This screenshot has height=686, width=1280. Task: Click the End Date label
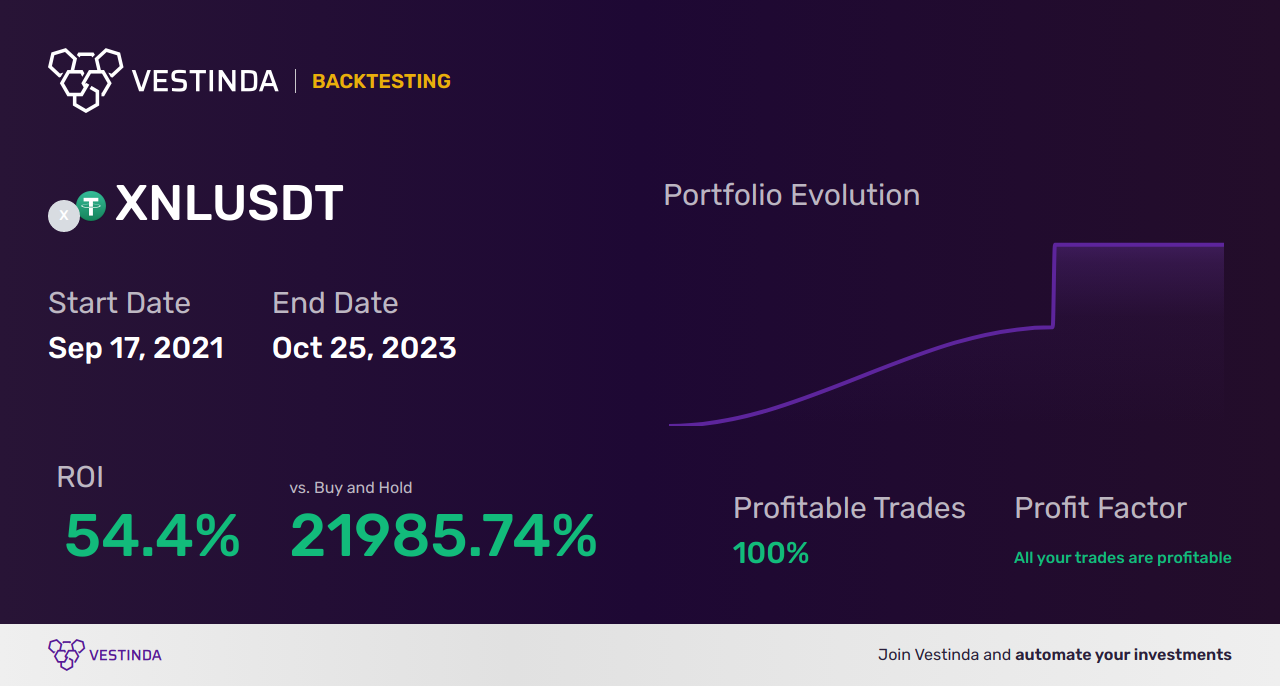pyautogui.click(x=335, y=303)
